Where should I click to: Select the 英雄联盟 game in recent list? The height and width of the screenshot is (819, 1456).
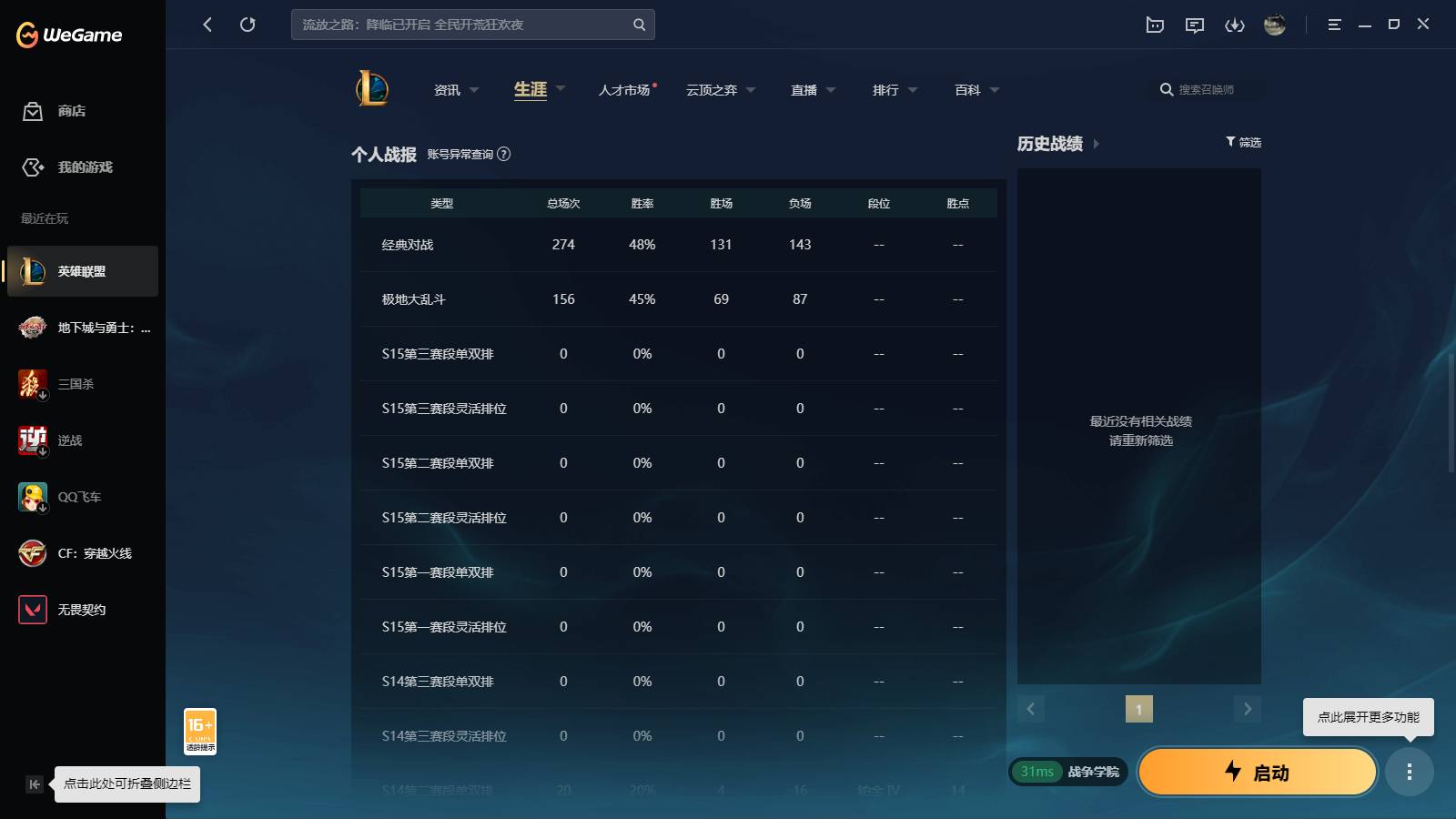[x=82, y=271]
